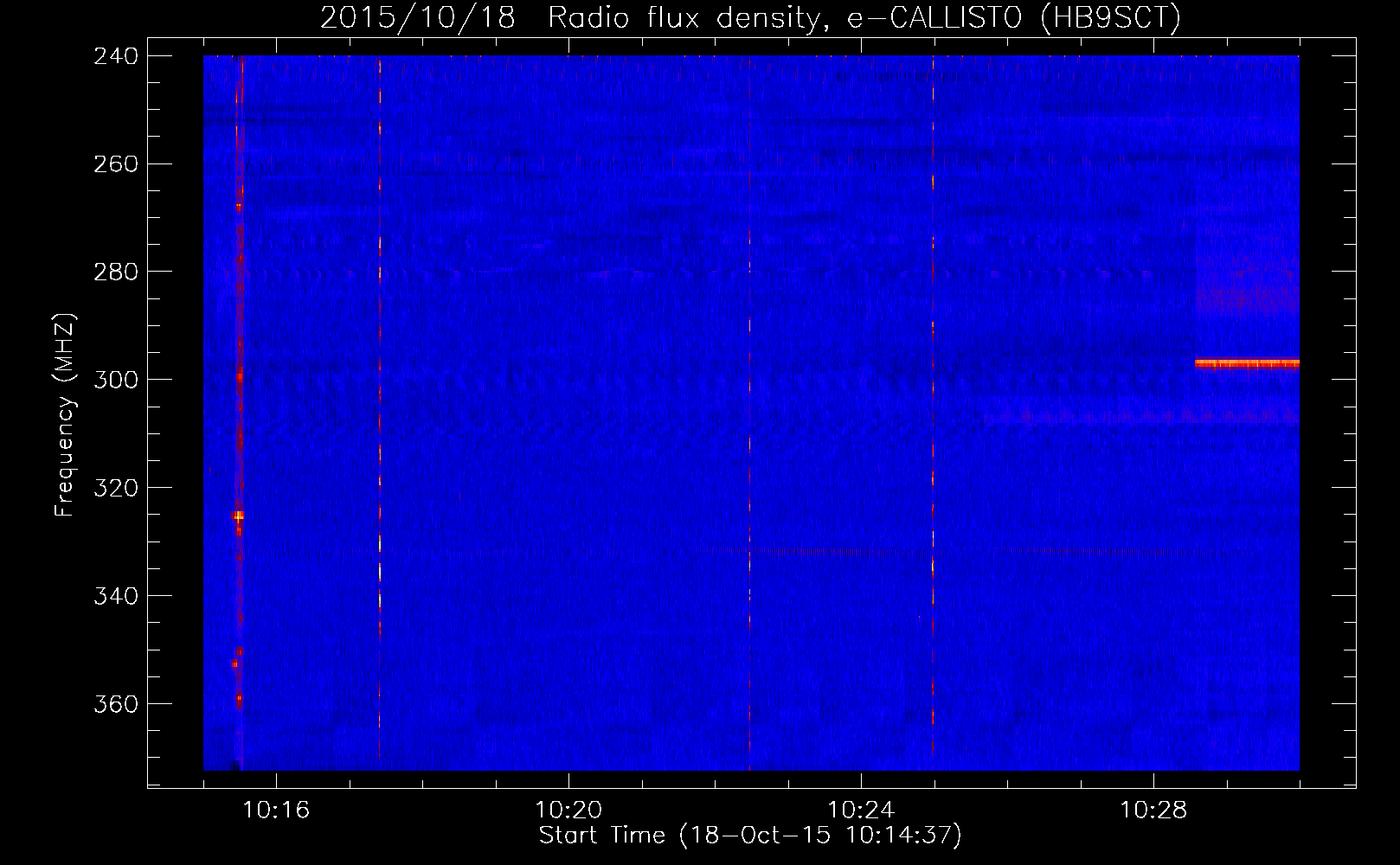Viewport: 1400px width, 865px height.
Task: Click the 280 frequency tick label
Action: tap(115, 272)
